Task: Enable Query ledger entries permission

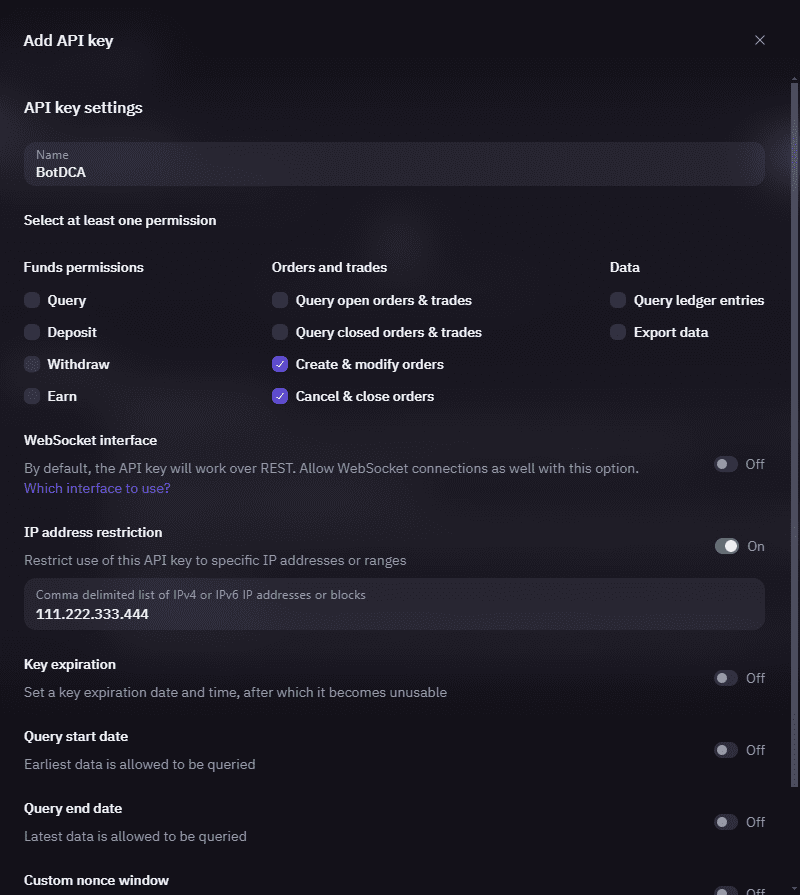Action: tap(618, 300)
